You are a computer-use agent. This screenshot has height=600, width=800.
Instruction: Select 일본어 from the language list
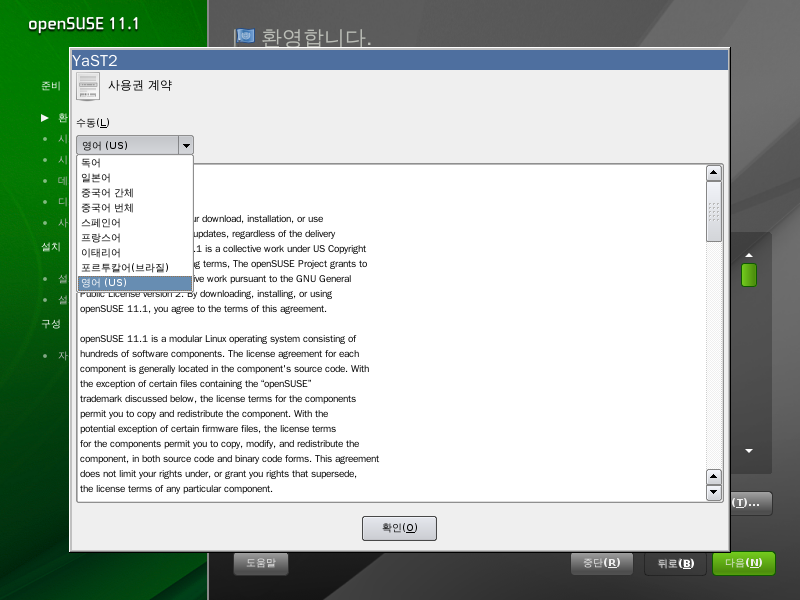tap(135, 178)
